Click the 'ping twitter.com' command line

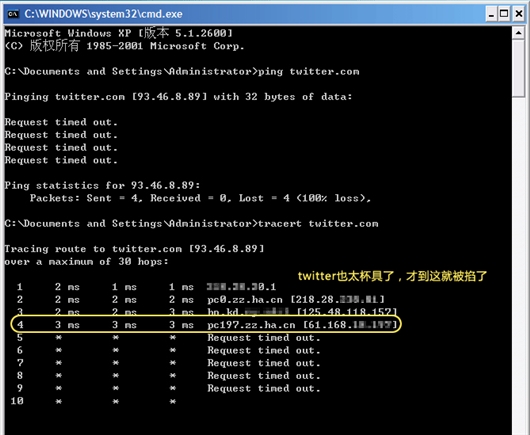182,72
